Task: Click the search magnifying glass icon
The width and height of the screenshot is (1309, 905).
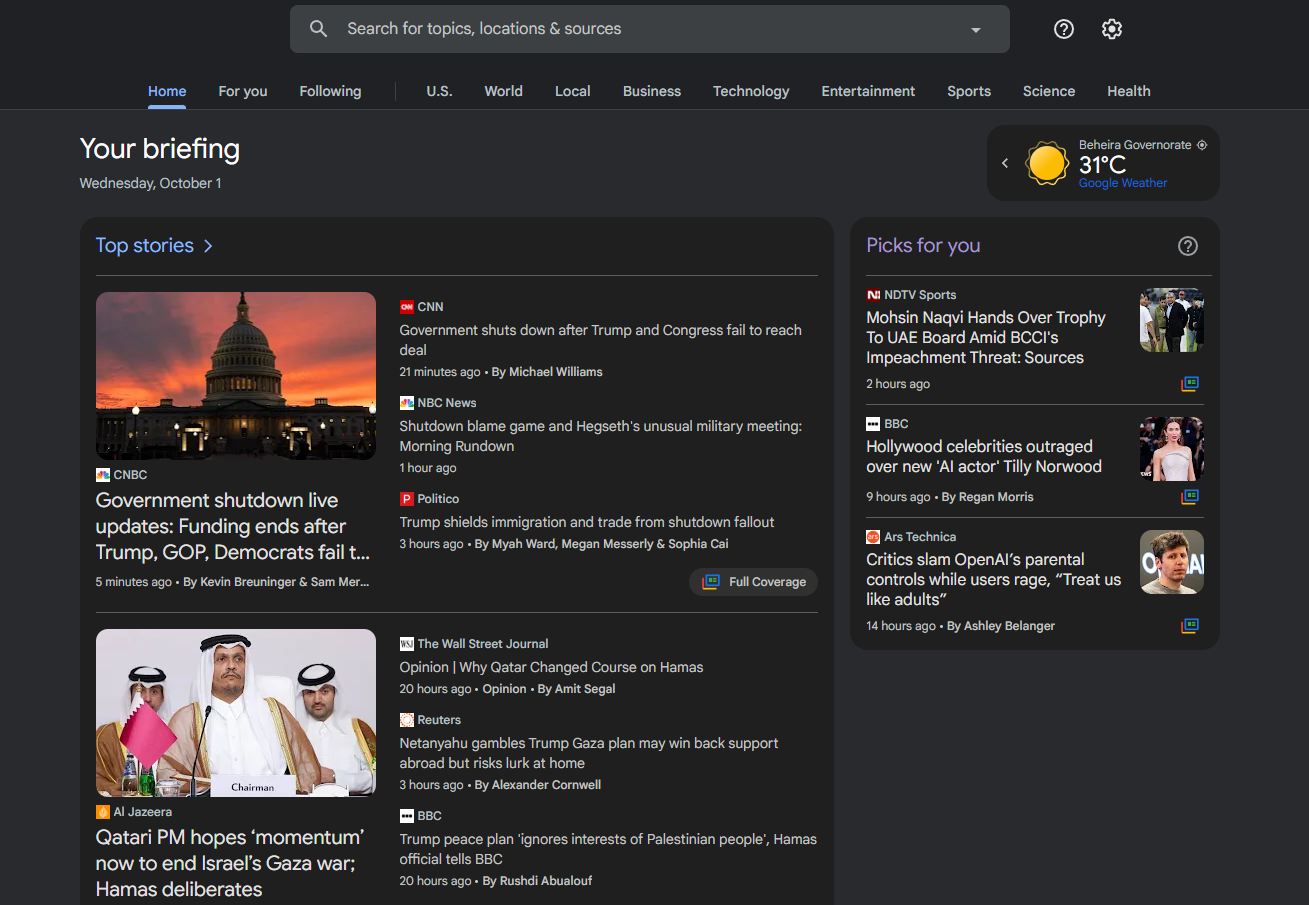Action: [318, 29]
